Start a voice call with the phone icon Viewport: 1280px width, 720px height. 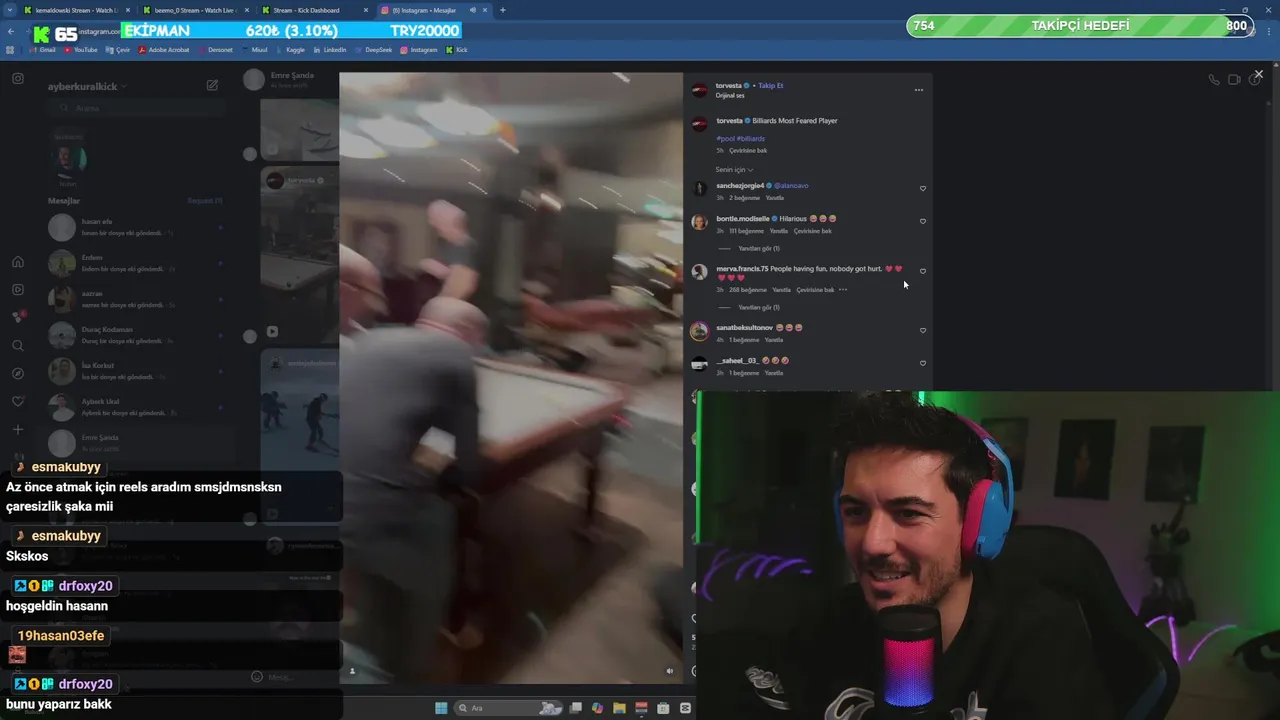click(x=1214, y=80)
